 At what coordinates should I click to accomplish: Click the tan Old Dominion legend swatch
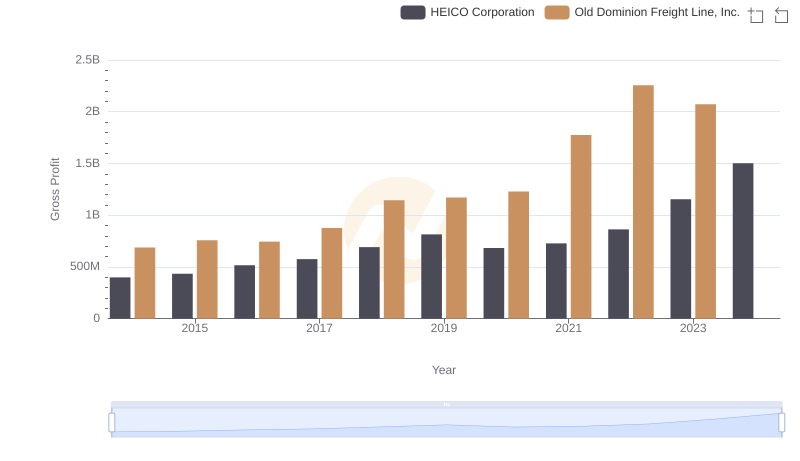557,12
